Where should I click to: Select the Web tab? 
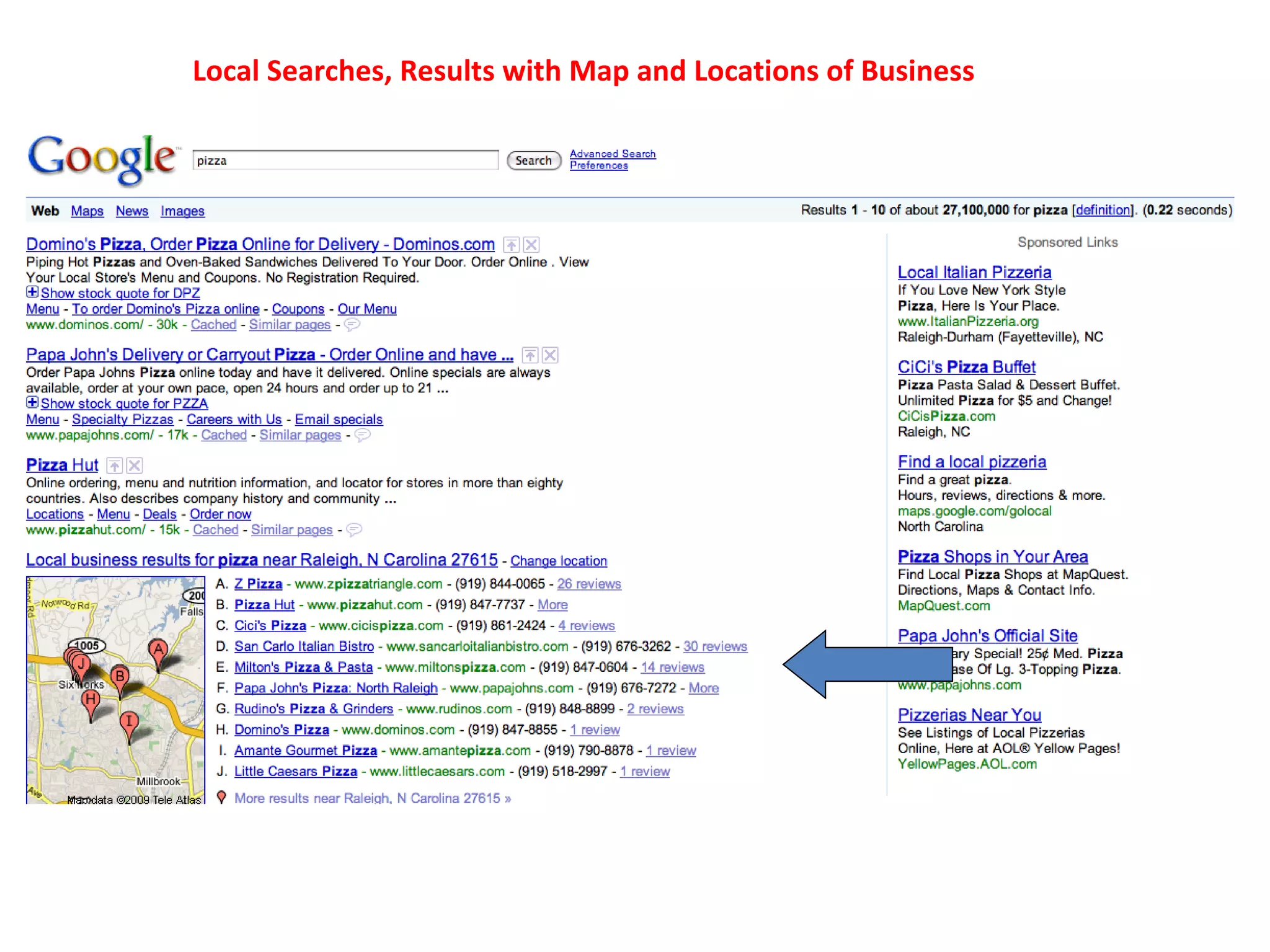pyautogui.click(x=45, y=211)
